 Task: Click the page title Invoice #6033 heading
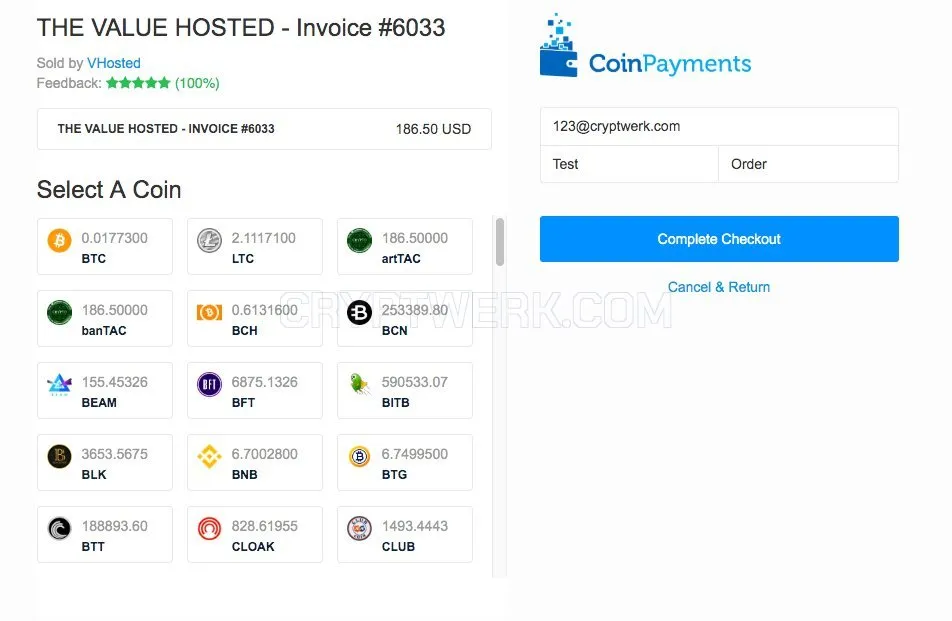[241, 28]
